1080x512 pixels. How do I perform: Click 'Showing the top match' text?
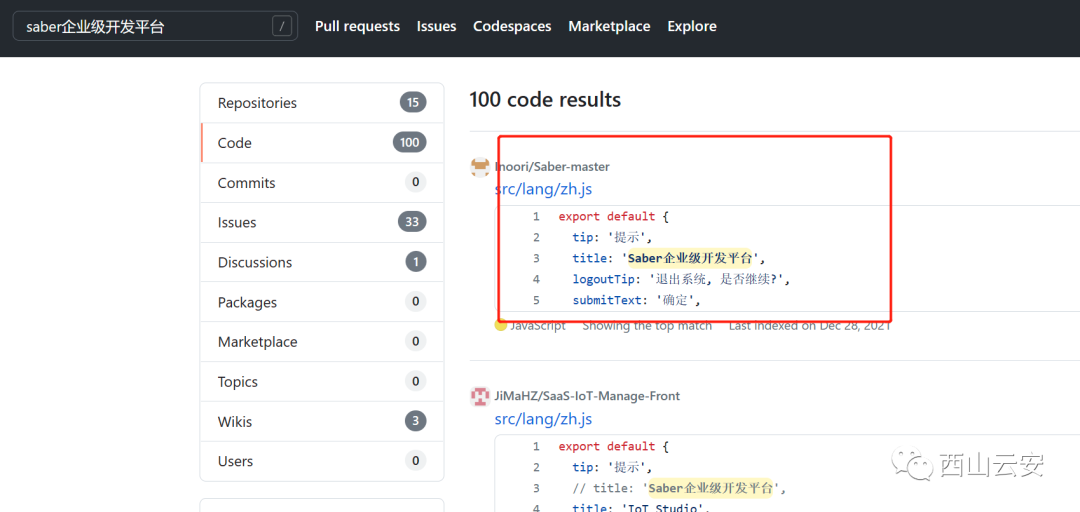[x=647, y=326]
